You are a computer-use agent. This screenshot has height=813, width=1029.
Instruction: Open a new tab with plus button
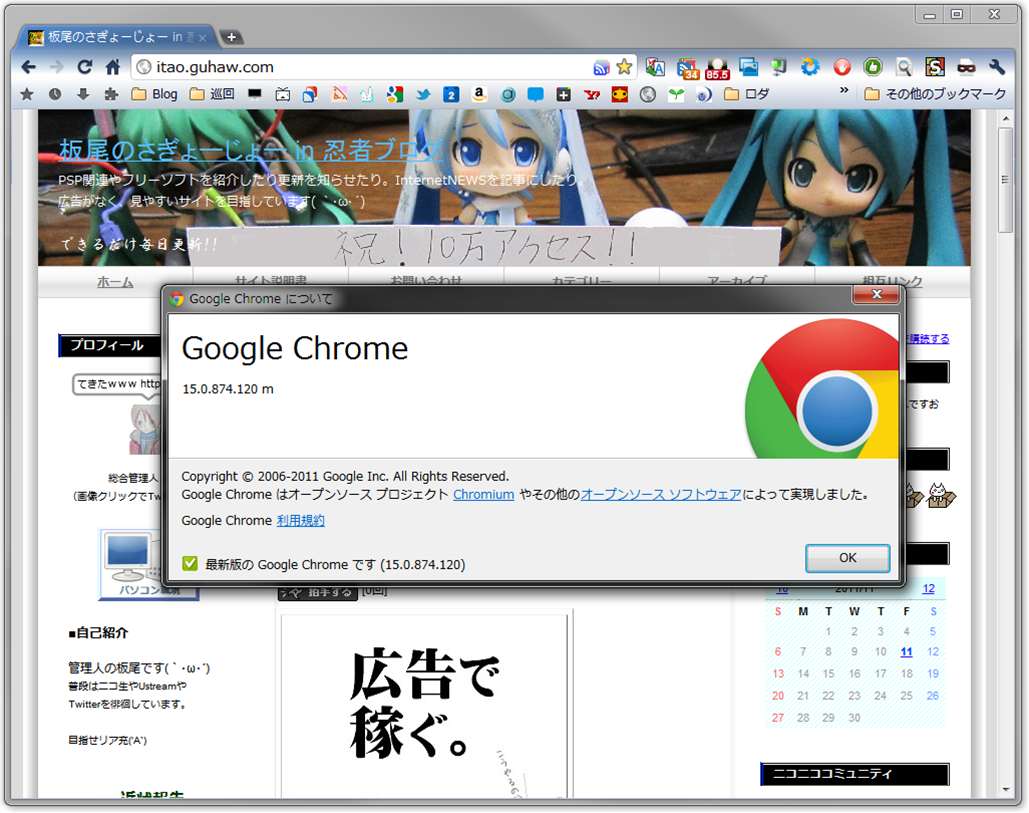(x=231, y=37)
